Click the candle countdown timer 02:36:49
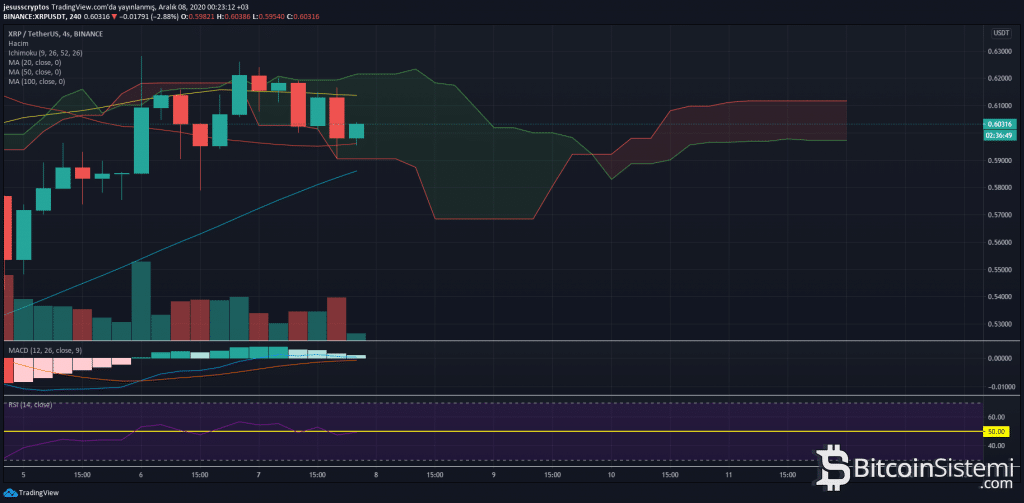Screen dimensions: 1024x503 click(x=998, y=134)
